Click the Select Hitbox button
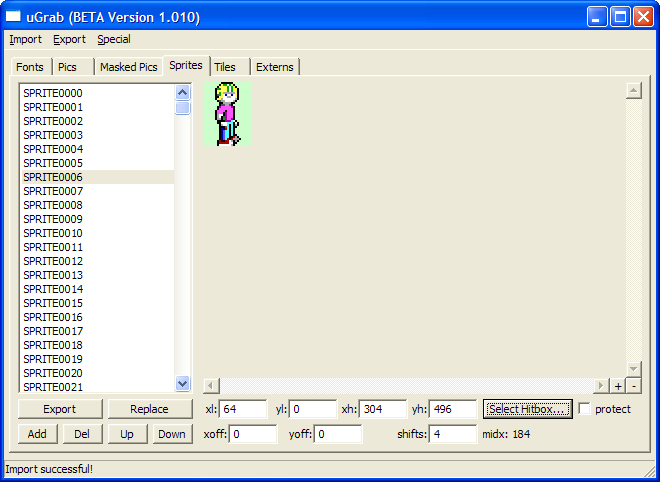Screen dimensions: 660x482 point(528,409)
